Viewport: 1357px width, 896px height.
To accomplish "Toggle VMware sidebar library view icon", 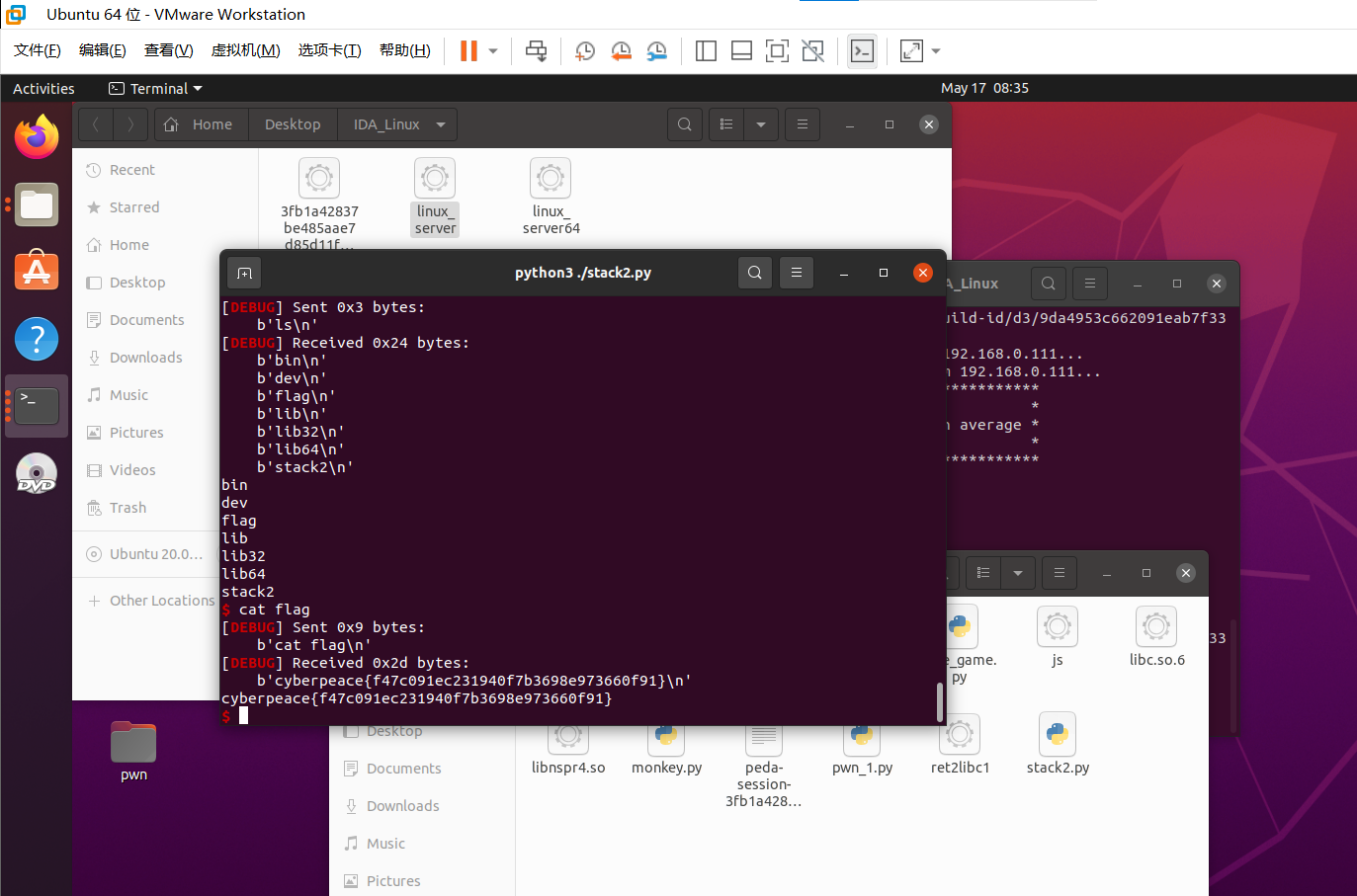I will [706, 50].
